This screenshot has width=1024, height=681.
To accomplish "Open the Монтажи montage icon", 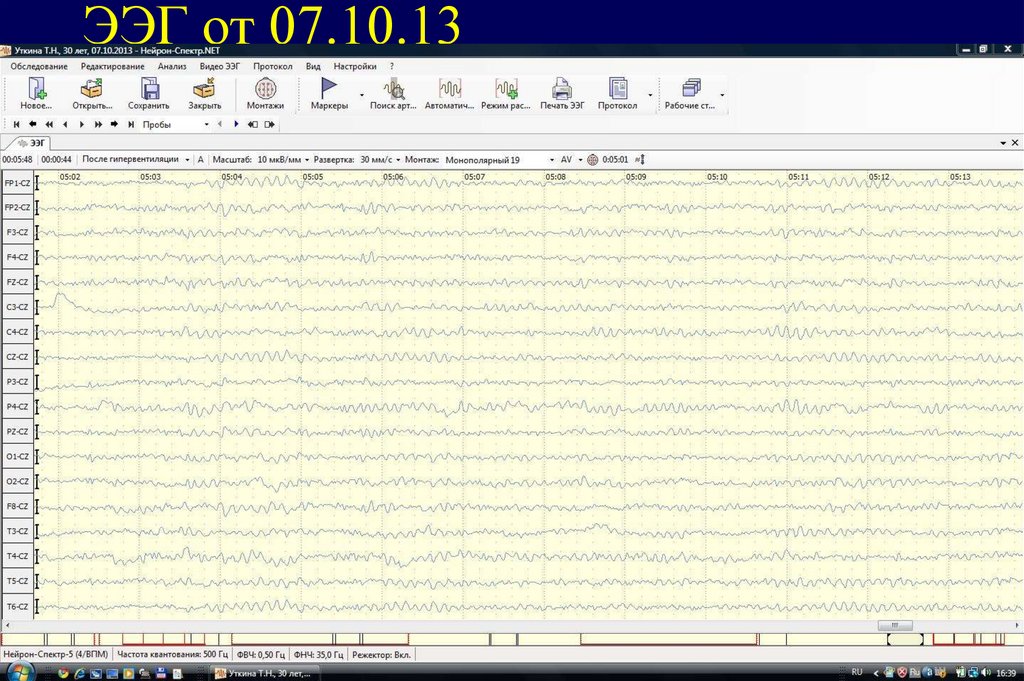I will coord(265,92).
